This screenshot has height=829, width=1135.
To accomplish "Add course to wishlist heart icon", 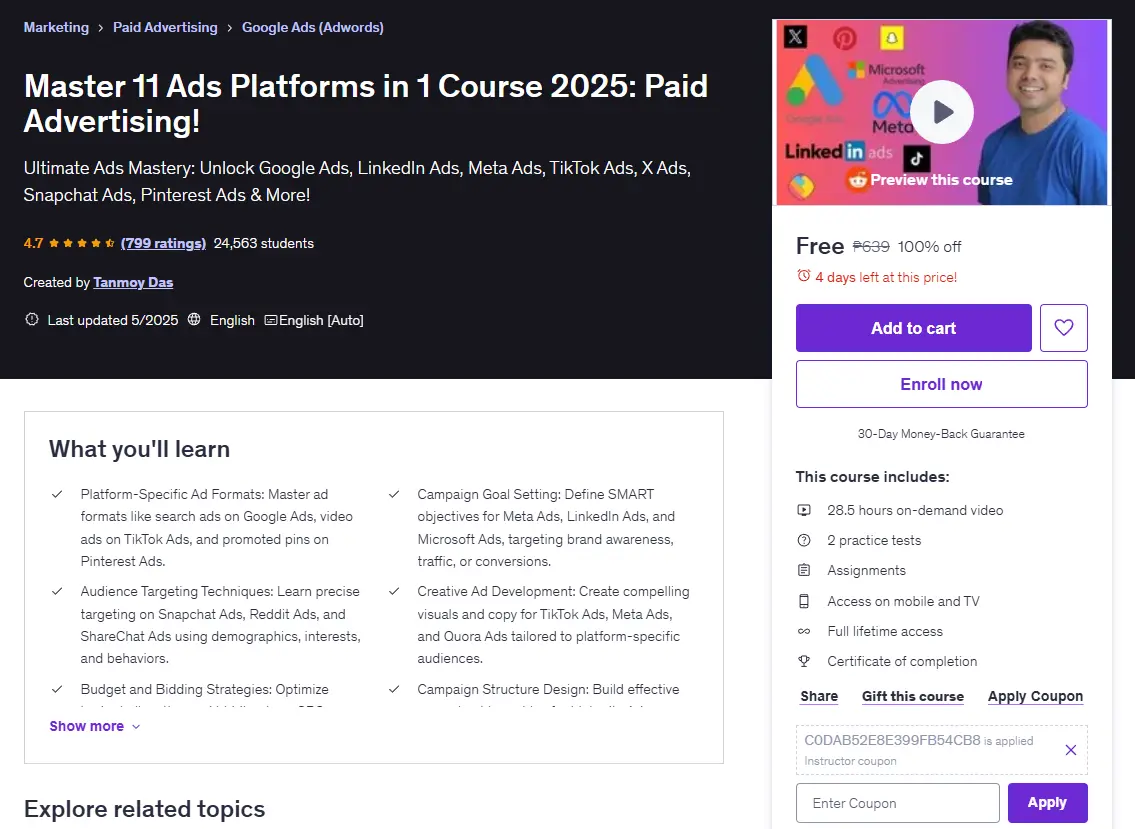I will (x=1063, y=328).
